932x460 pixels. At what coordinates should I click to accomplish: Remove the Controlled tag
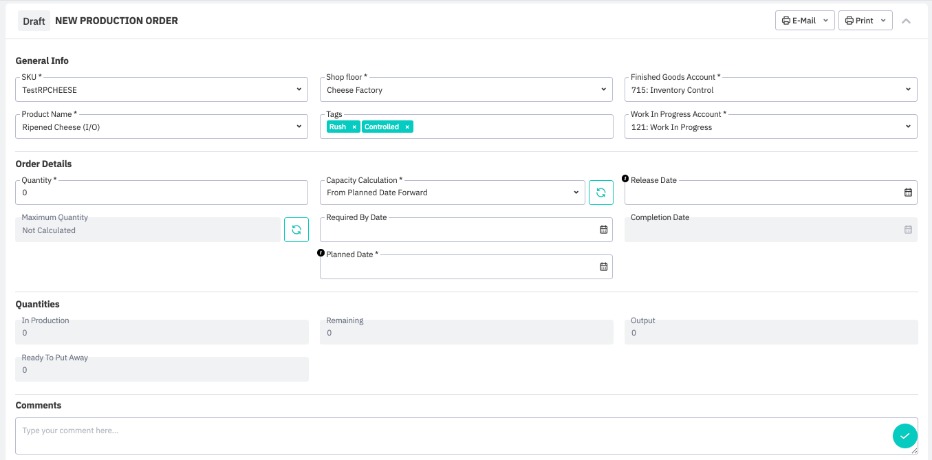(x=407, y=127)
